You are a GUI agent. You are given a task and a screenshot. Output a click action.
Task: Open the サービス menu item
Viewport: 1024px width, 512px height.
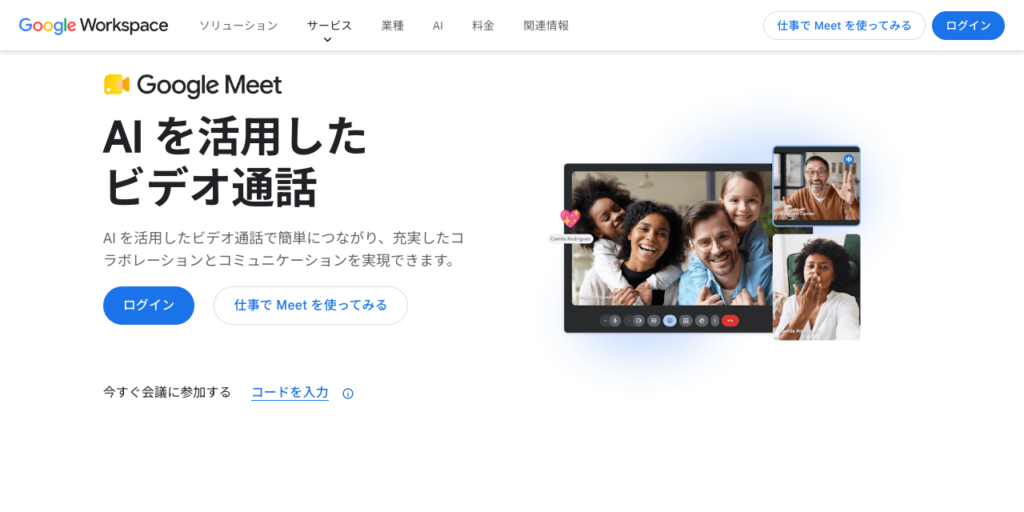(329, 25)
